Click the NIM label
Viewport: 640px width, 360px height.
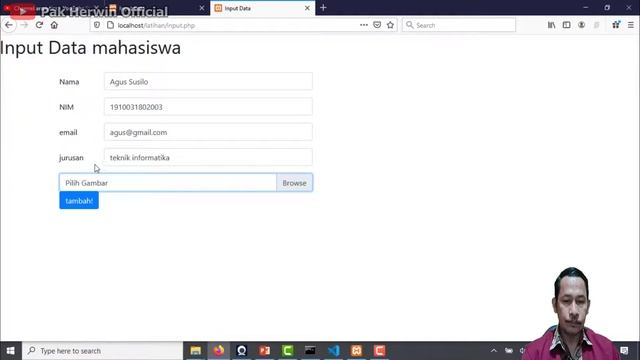[67, 107]
